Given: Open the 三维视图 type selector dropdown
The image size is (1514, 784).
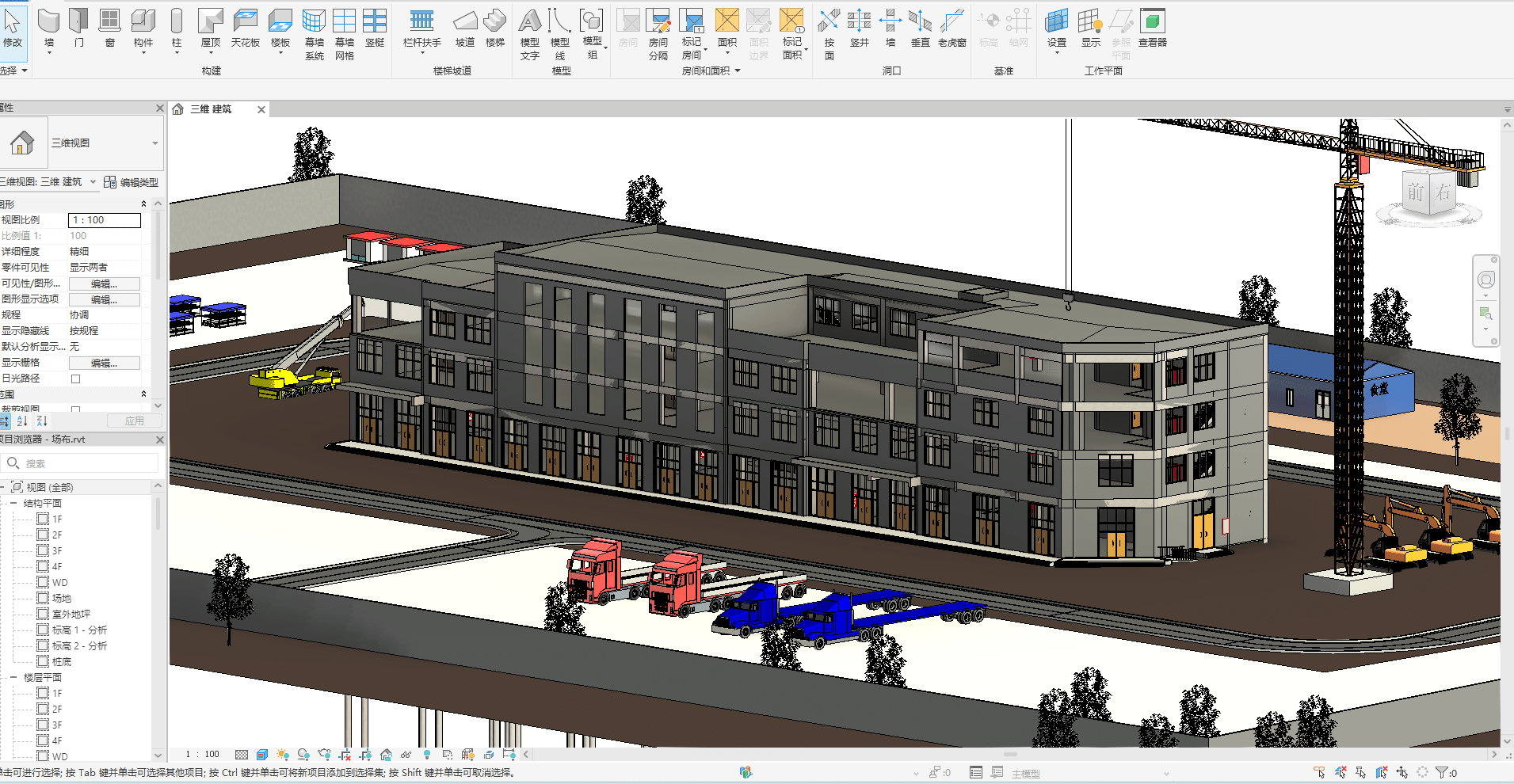Looking at the screenshot, I should coord(154,143).
